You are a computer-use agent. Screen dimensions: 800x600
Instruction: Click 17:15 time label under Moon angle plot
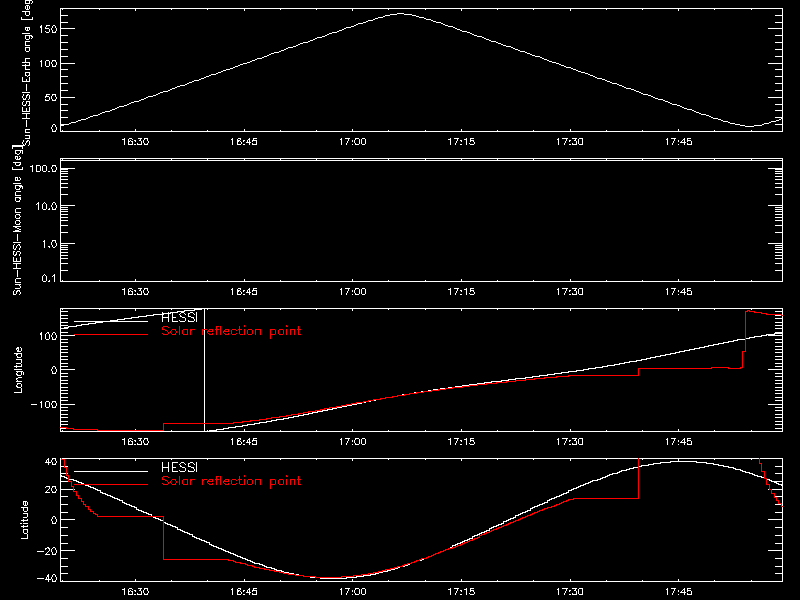tap(461, 291)
